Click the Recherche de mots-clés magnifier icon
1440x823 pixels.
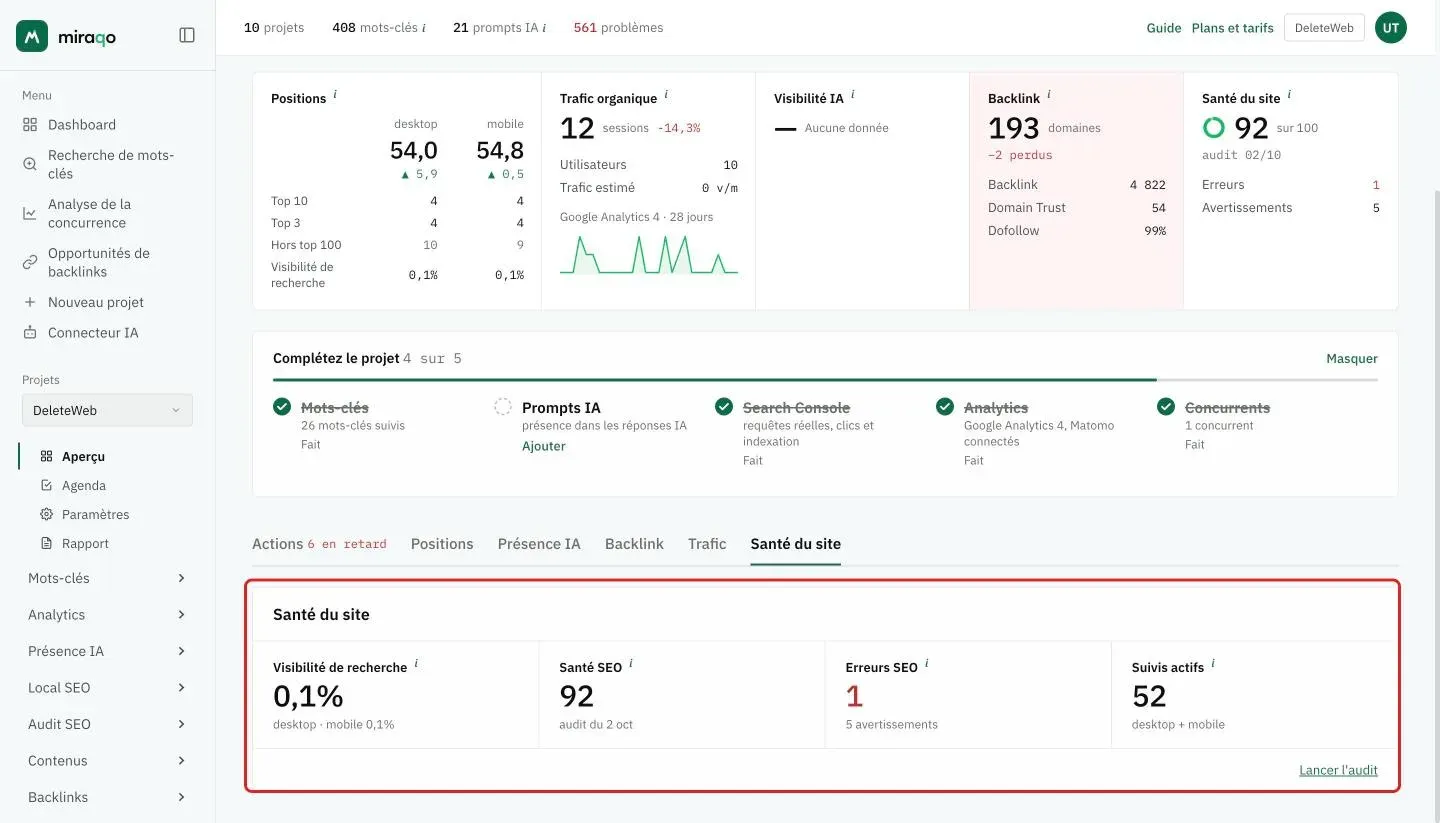[30, 164]
